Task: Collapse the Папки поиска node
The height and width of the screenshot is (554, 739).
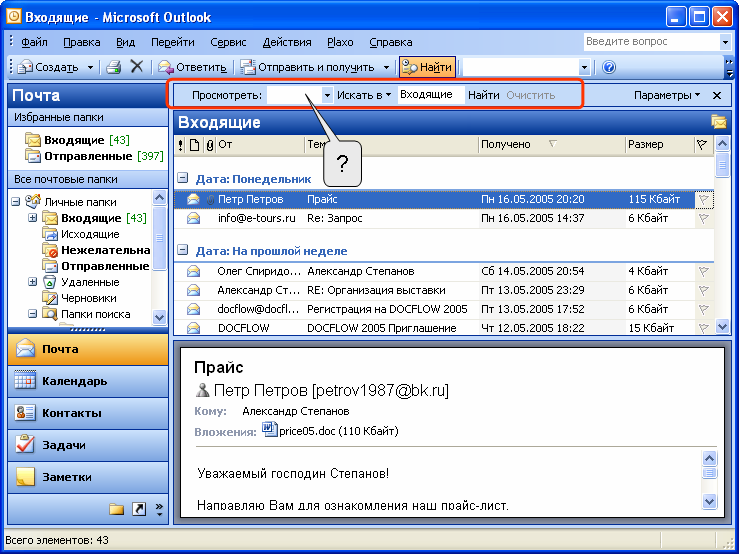Action: pos(33,314)
